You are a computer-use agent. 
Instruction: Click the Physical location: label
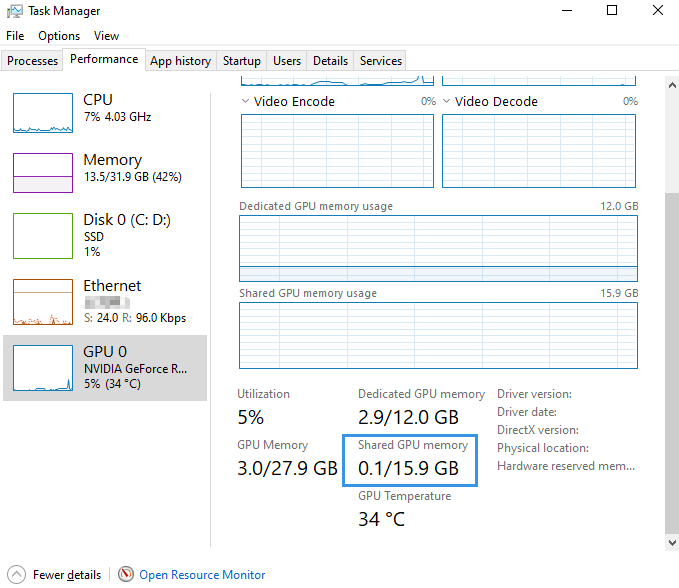pos(543,448)
